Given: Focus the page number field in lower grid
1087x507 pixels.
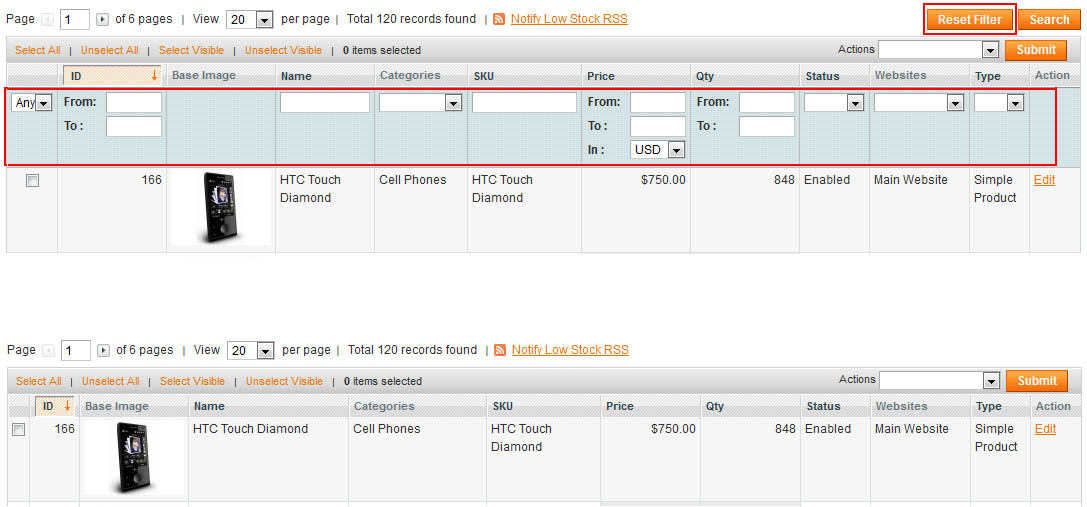Looking at the screenshot, I should [x=76, y=350].
